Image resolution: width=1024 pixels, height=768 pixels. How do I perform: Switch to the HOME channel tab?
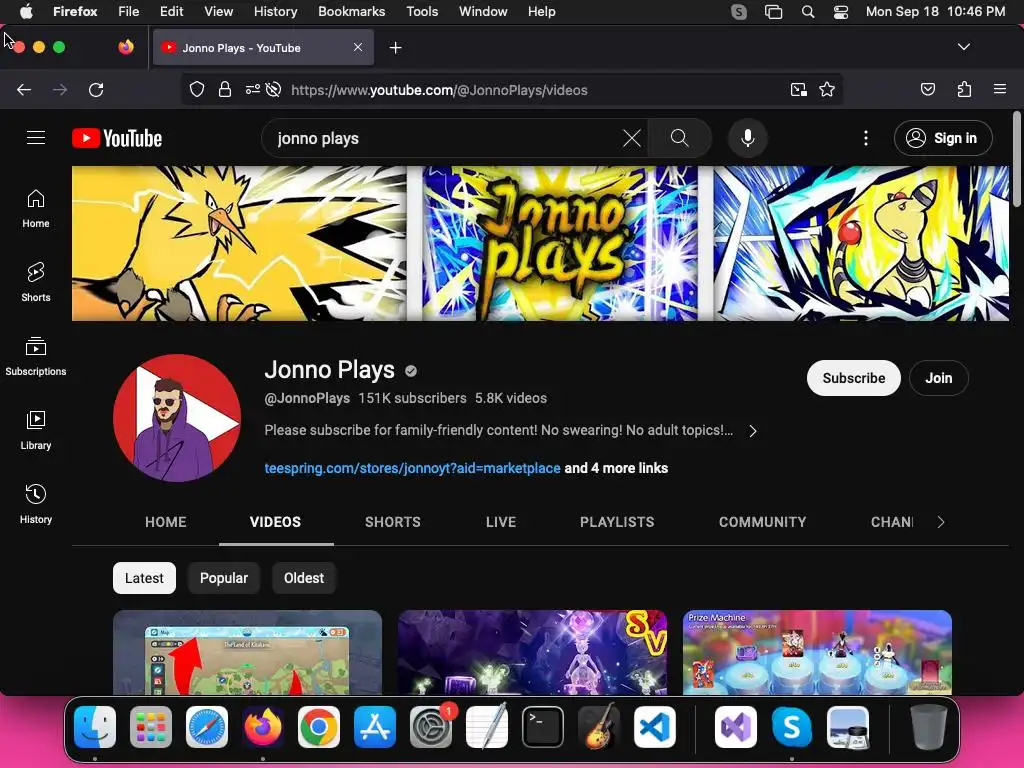[166, 522]
